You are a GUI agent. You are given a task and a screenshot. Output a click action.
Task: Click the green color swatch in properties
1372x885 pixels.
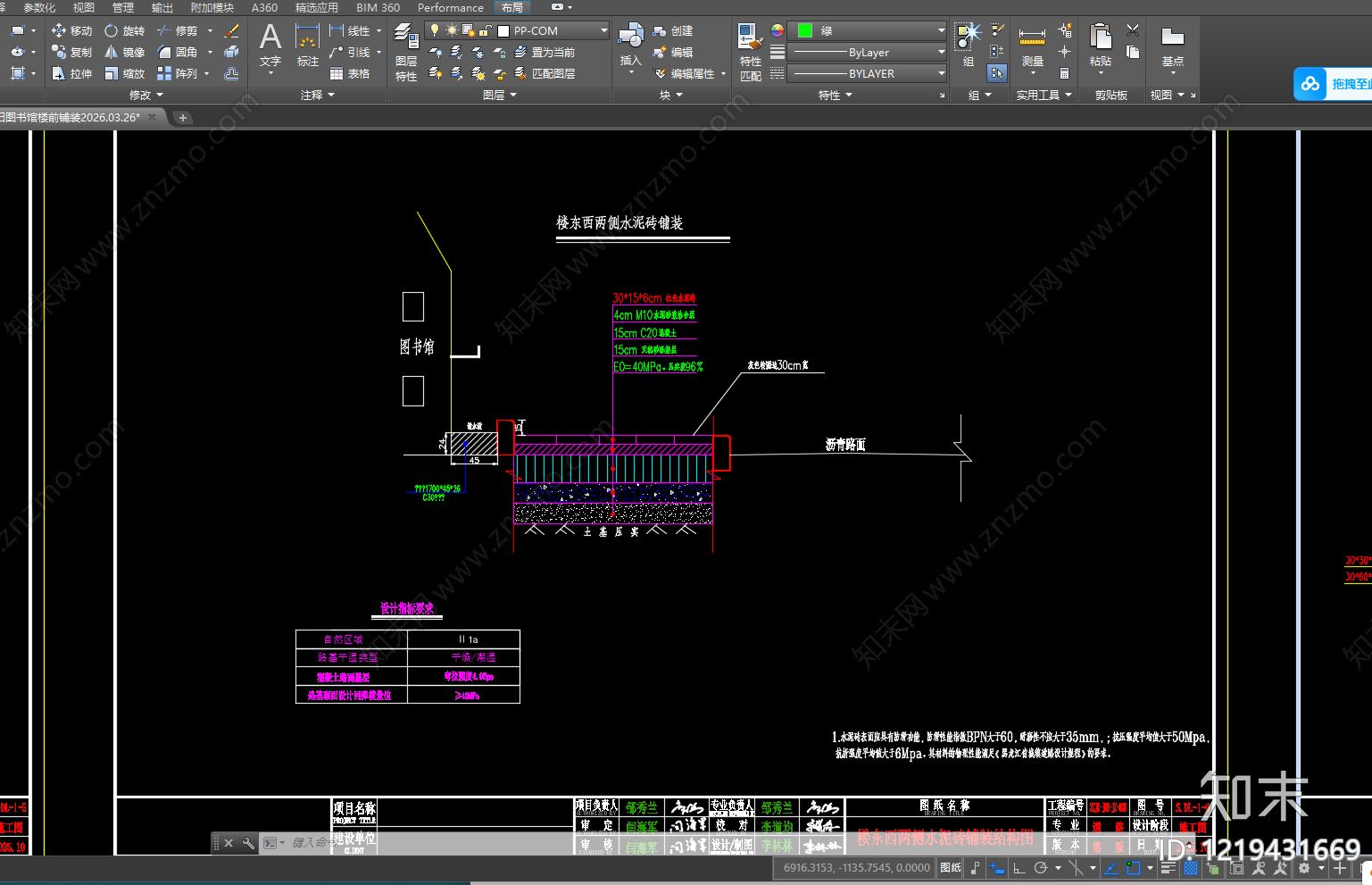805,30
